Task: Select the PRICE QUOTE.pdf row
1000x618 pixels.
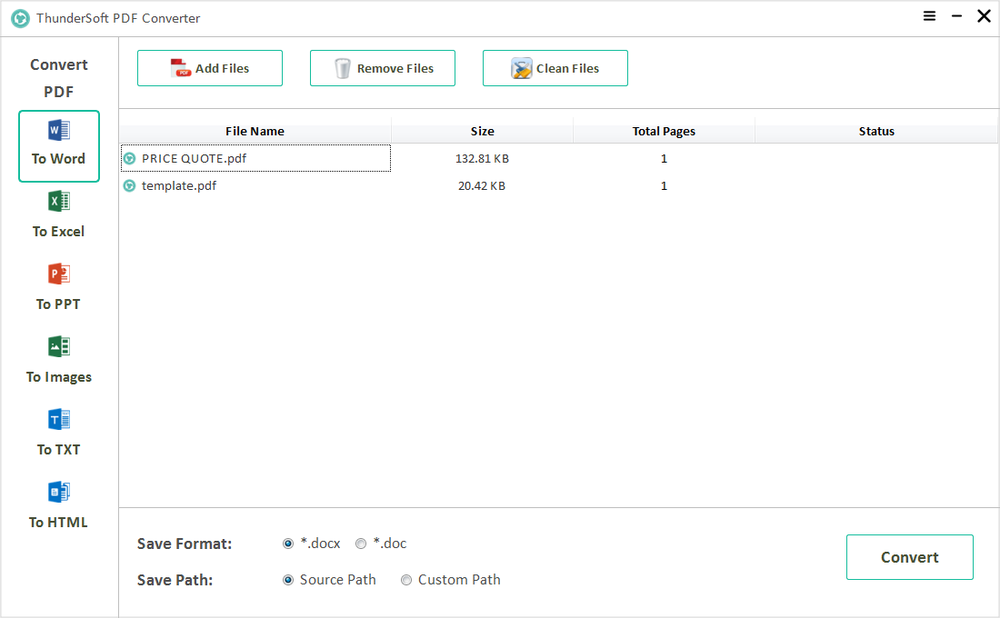Action: [255, 158]
